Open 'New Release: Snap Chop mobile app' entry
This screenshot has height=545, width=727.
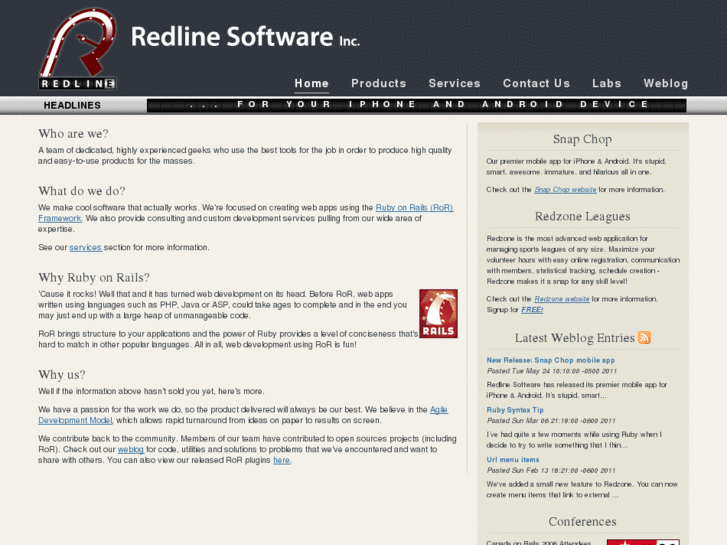pyautogui.click(x=550, y=360)
